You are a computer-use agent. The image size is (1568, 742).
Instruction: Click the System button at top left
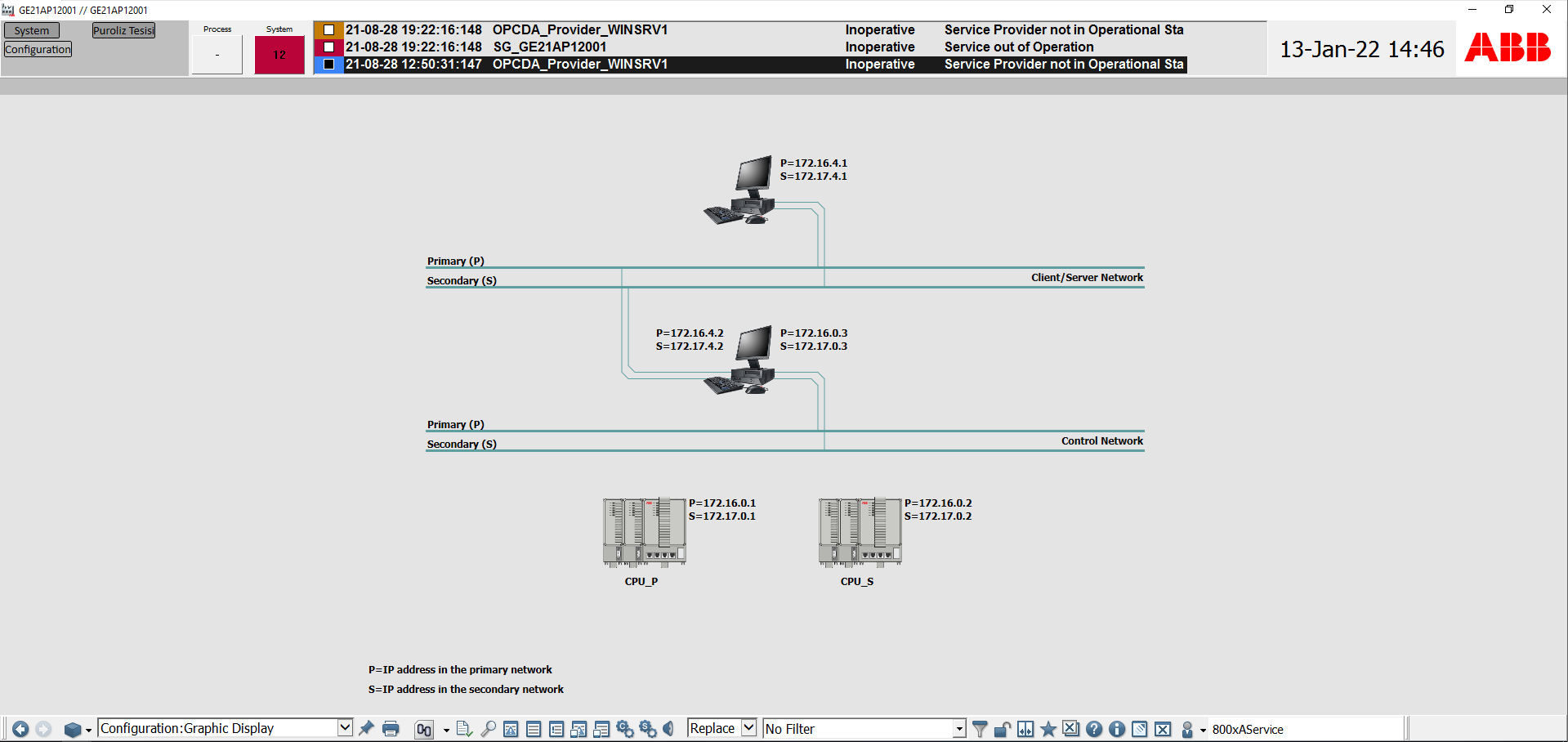(32, 31)
